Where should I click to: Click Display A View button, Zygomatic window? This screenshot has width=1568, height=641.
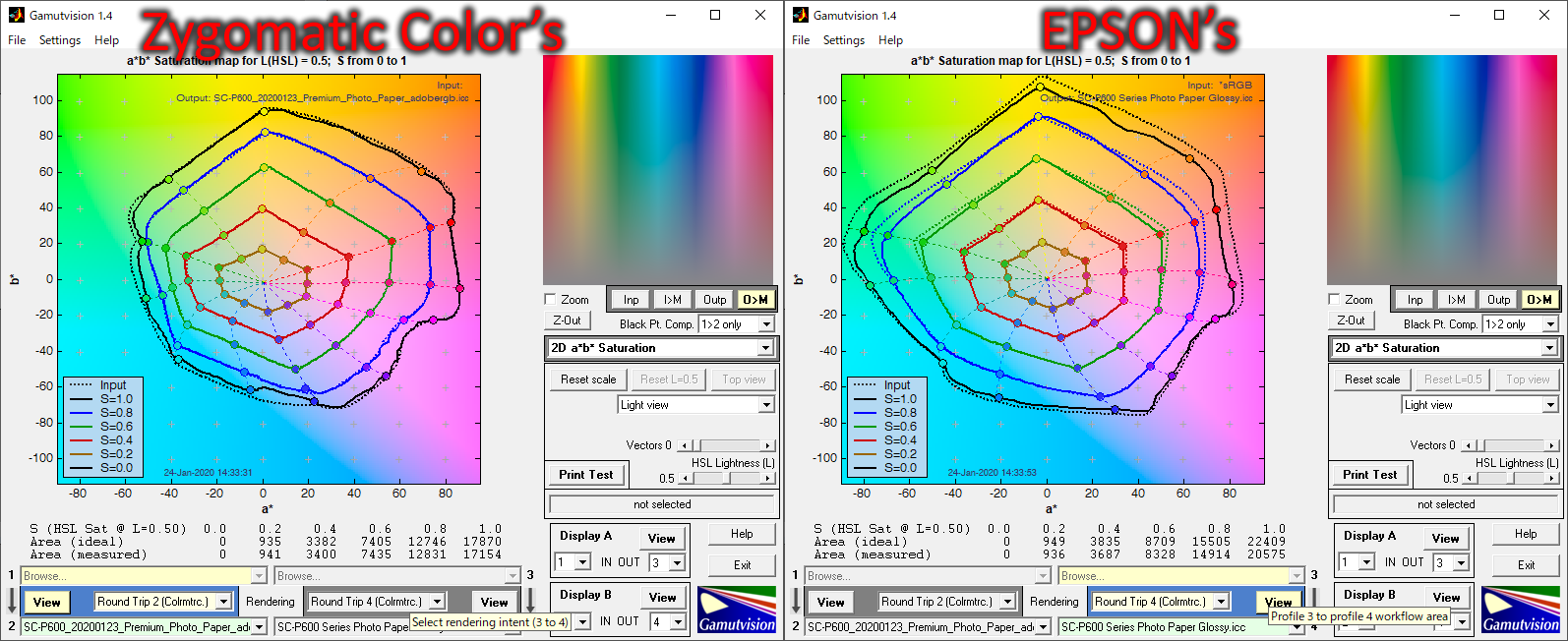(x=661, y=539)
